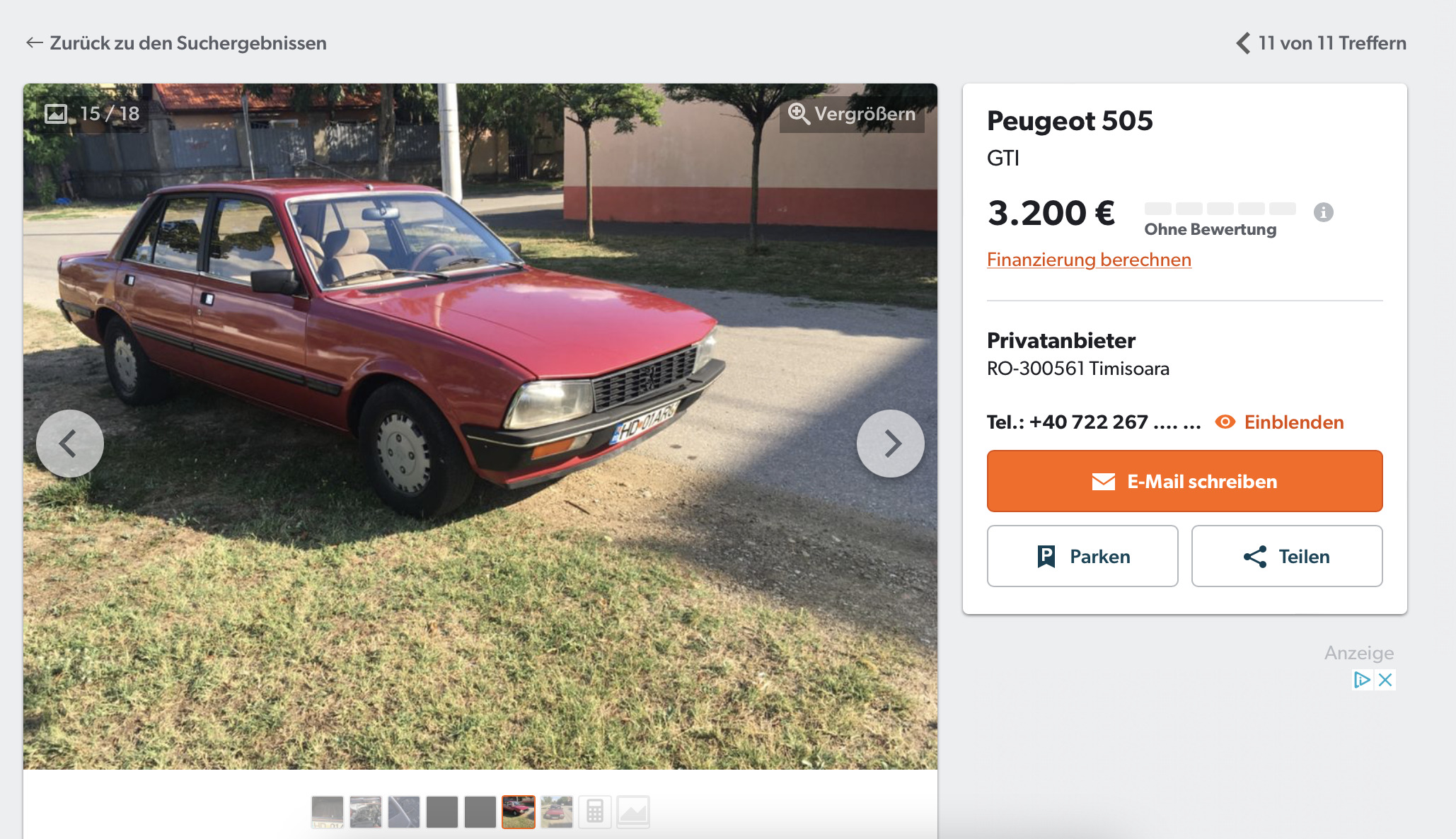Screen dimensions: 1456x839
Task: Click the price rating bar
Action: point(1220,209)
